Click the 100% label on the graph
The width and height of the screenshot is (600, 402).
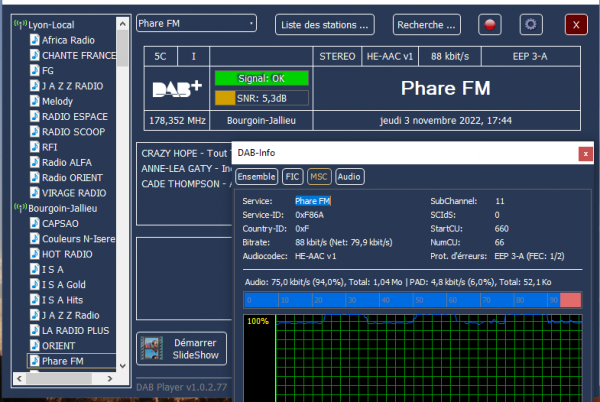258,321
